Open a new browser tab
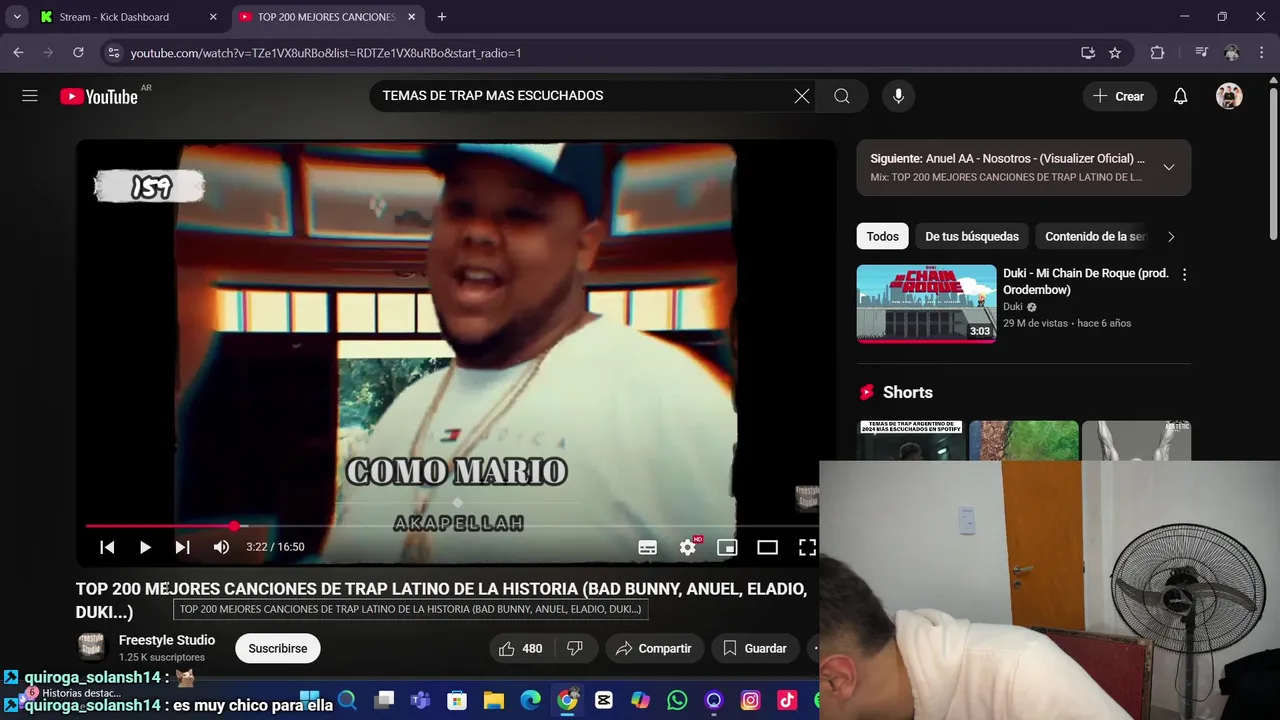1280x720 pixels. click(x=442, y=17)
